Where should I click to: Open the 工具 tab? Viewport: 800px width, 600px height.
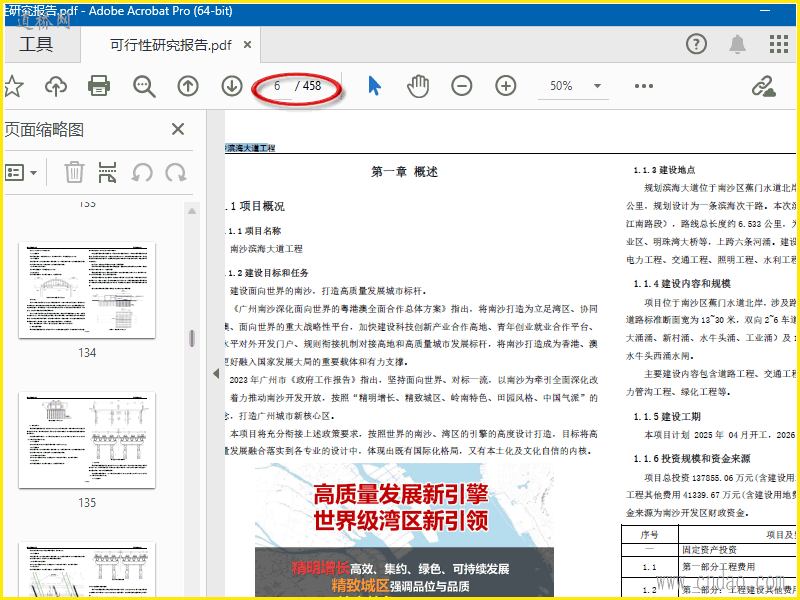coord(36,44)
